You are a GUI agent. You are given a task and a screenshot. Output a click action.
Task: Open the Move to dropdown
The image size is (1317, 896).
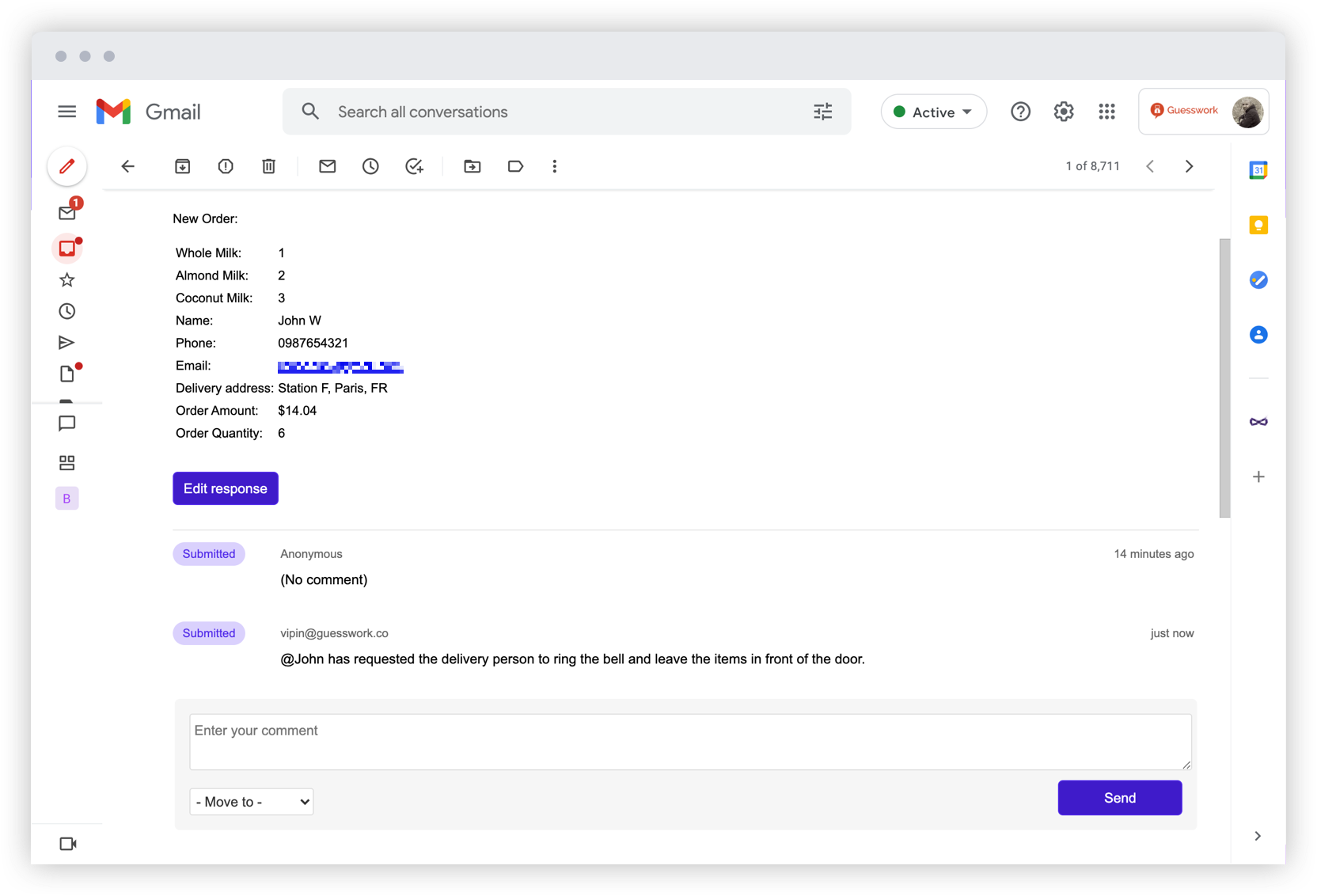pyautogui.click(x=251, y=801)
